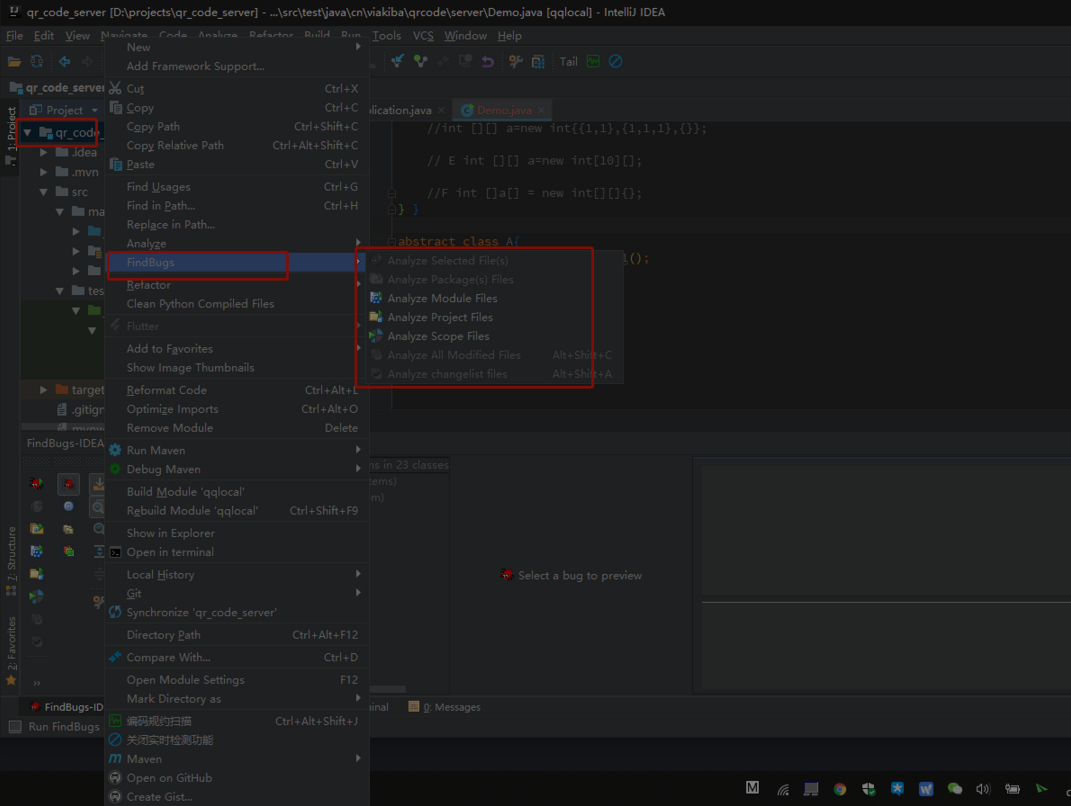Screen dimensions: 1071x806
Task: Click Chrome icon in Windows taskbar
Action: (839, 789)
